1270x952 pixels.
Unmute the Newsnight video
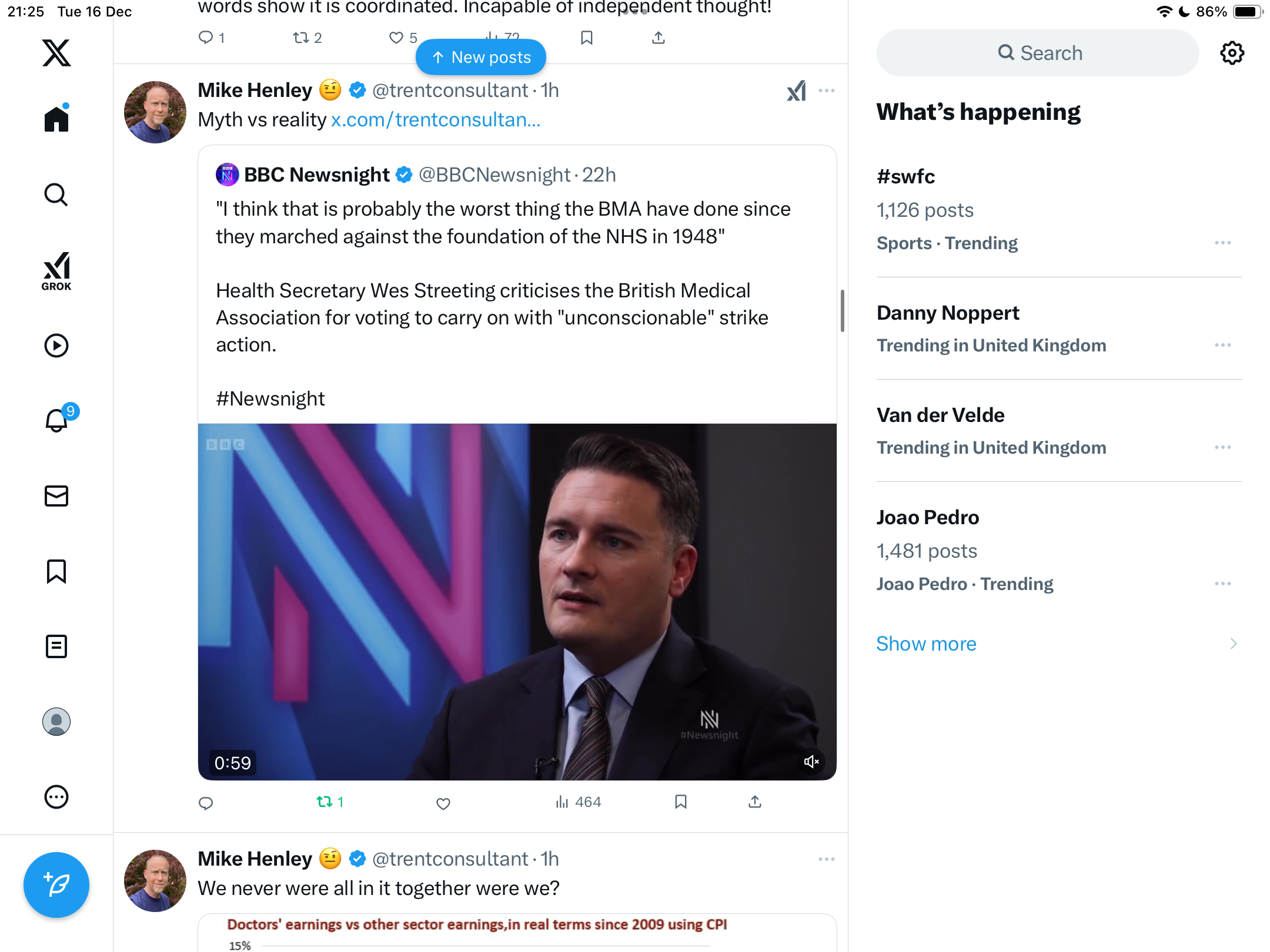[811, 762]
